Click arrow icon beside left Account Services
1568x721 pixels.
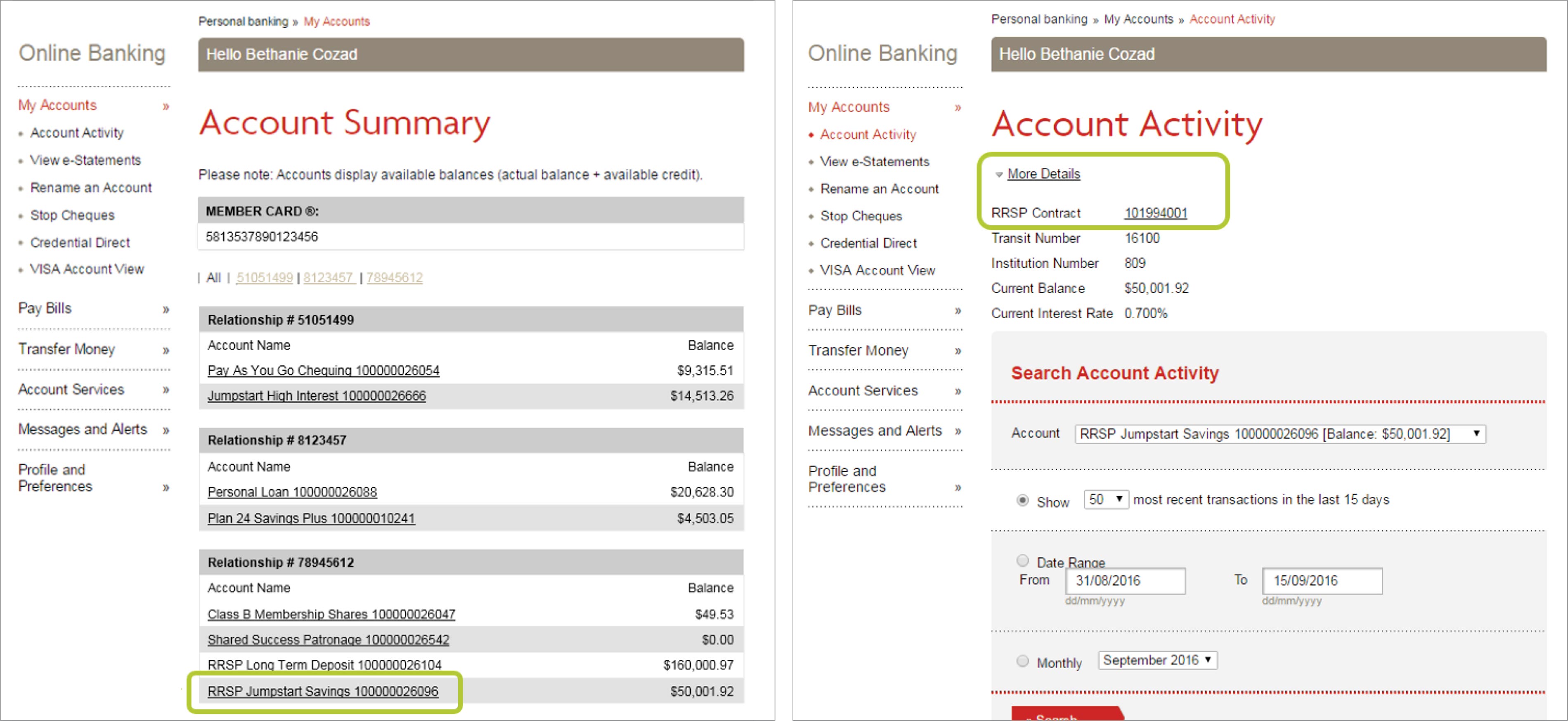(x=166, y=390)
